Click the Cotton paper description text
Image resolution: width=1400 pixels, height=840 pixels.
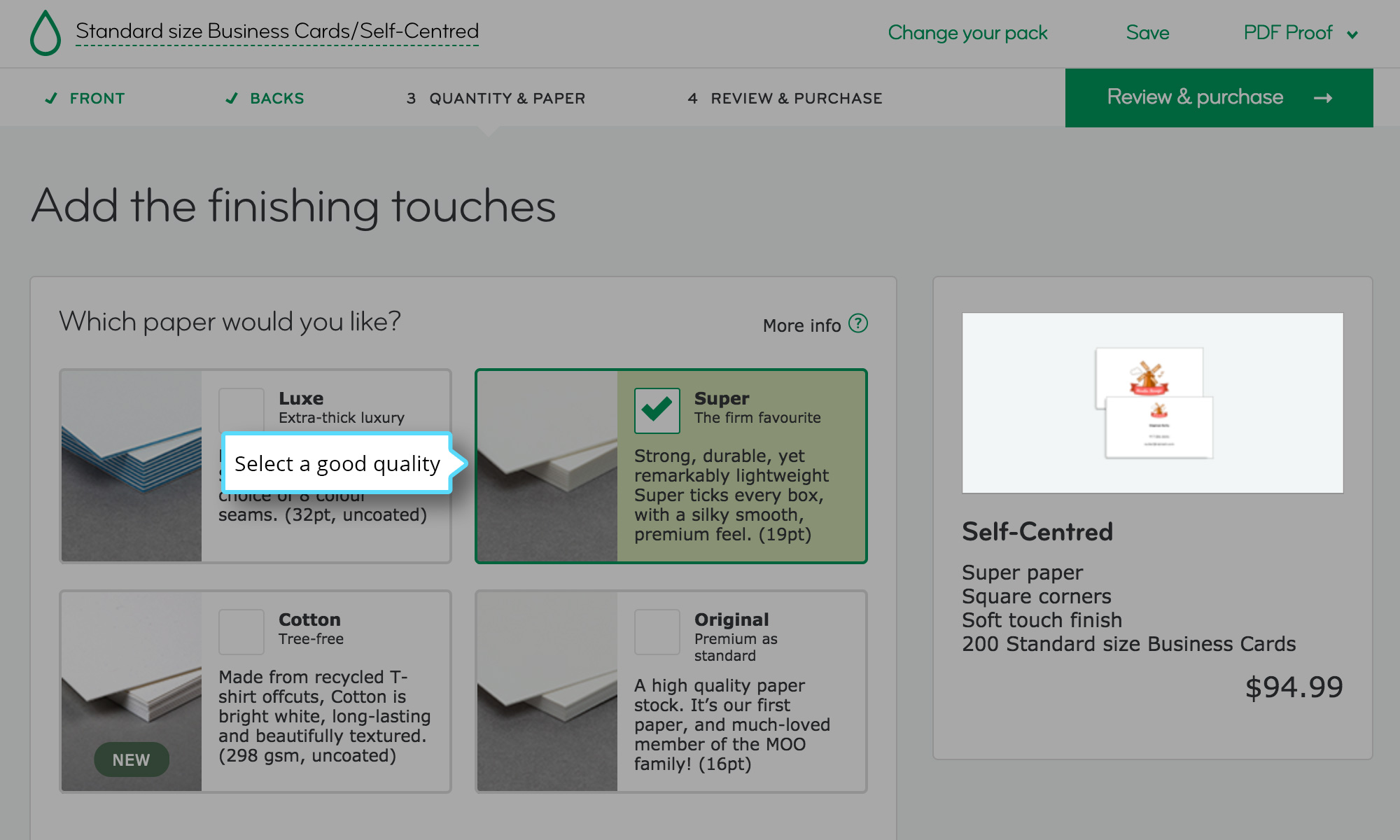click(x=324, y=716)
